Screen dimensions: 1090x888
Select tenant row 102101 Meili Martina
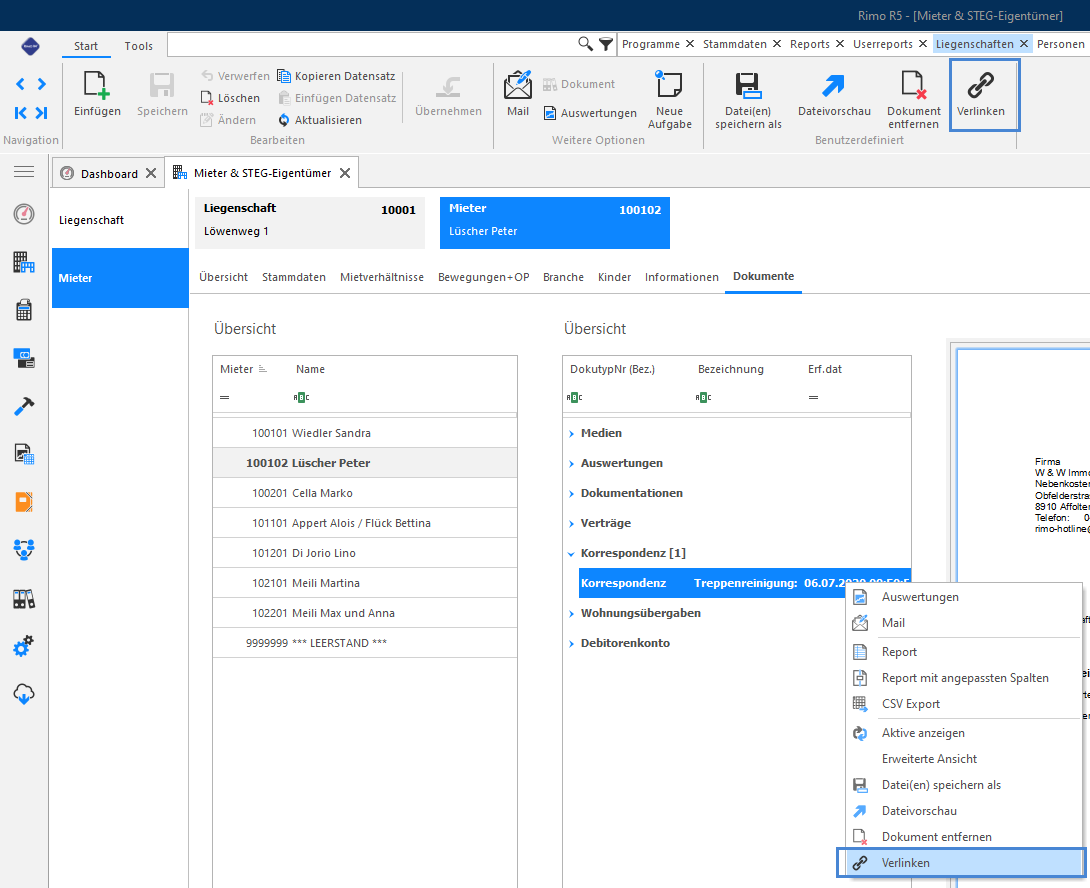(x=365, y=583)
